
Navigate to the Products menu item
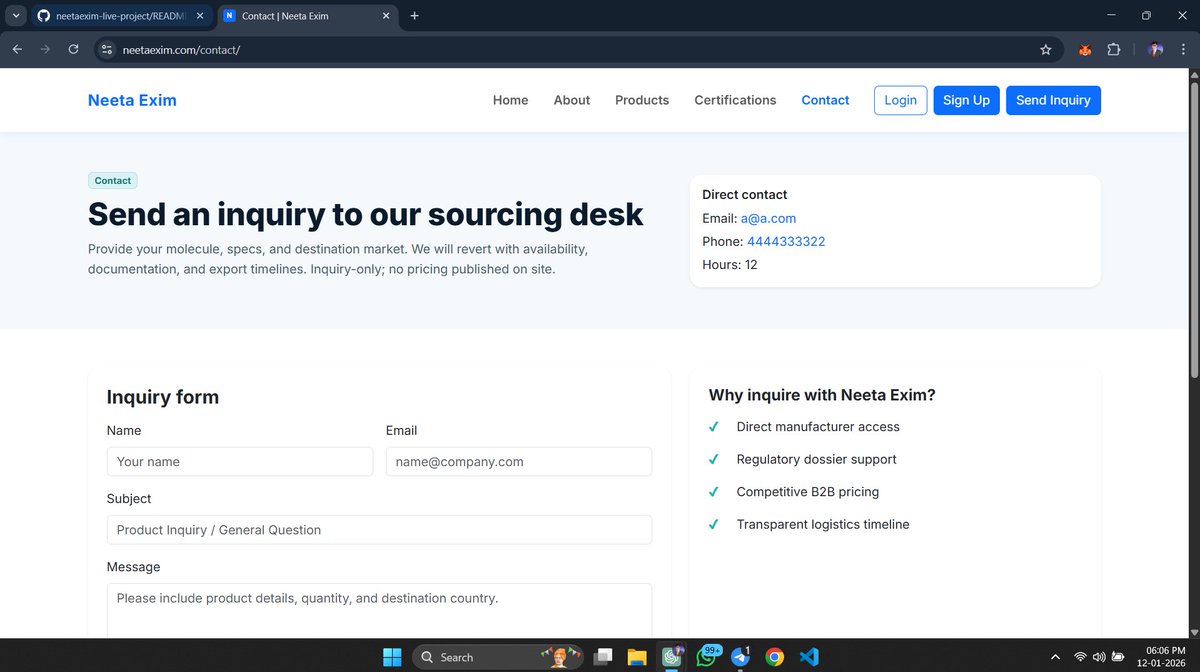[x=642, y=100]
